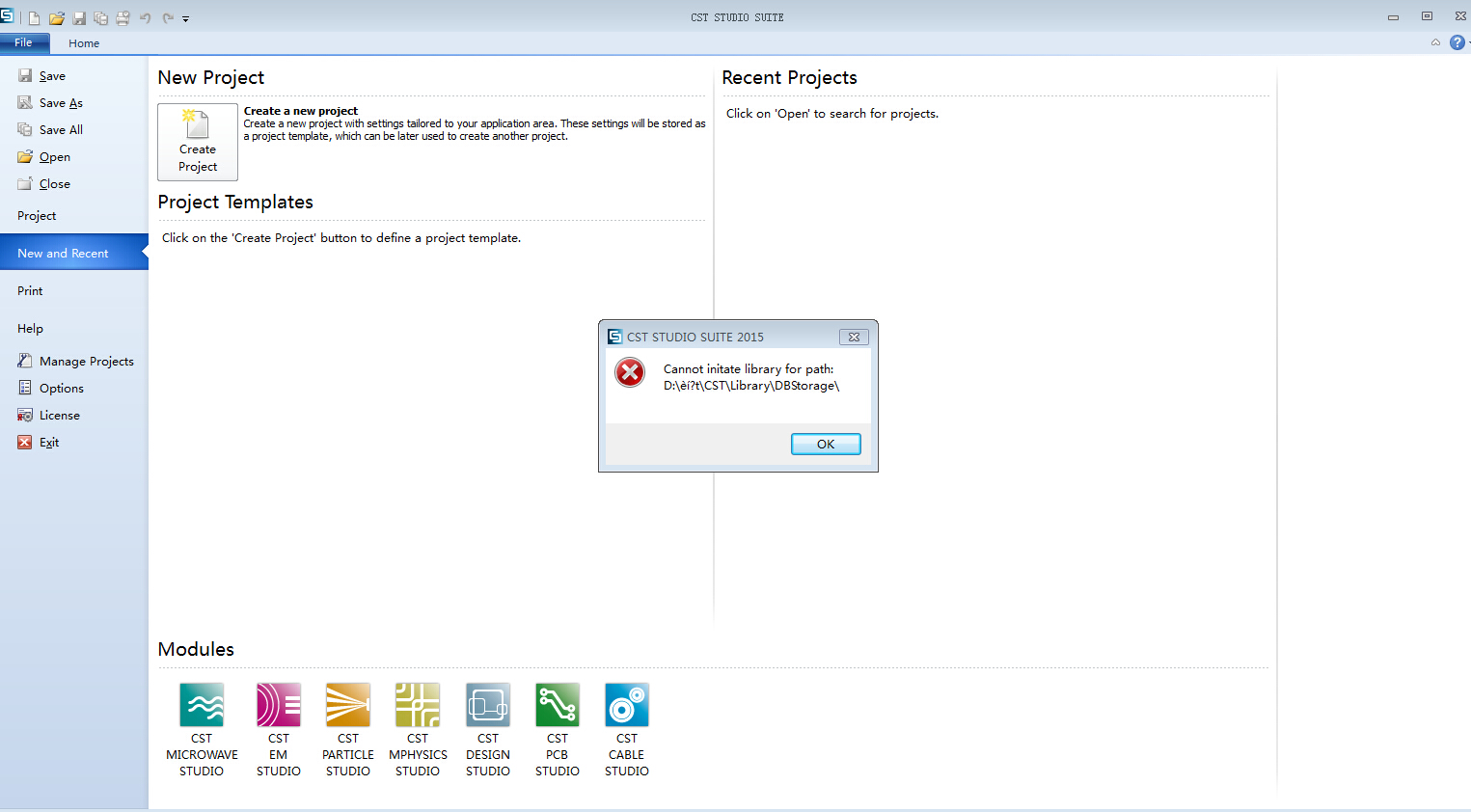Click the Save All icon in quick access toolbar
This screenshot has height=812, width=1471.
coord(100,18)
